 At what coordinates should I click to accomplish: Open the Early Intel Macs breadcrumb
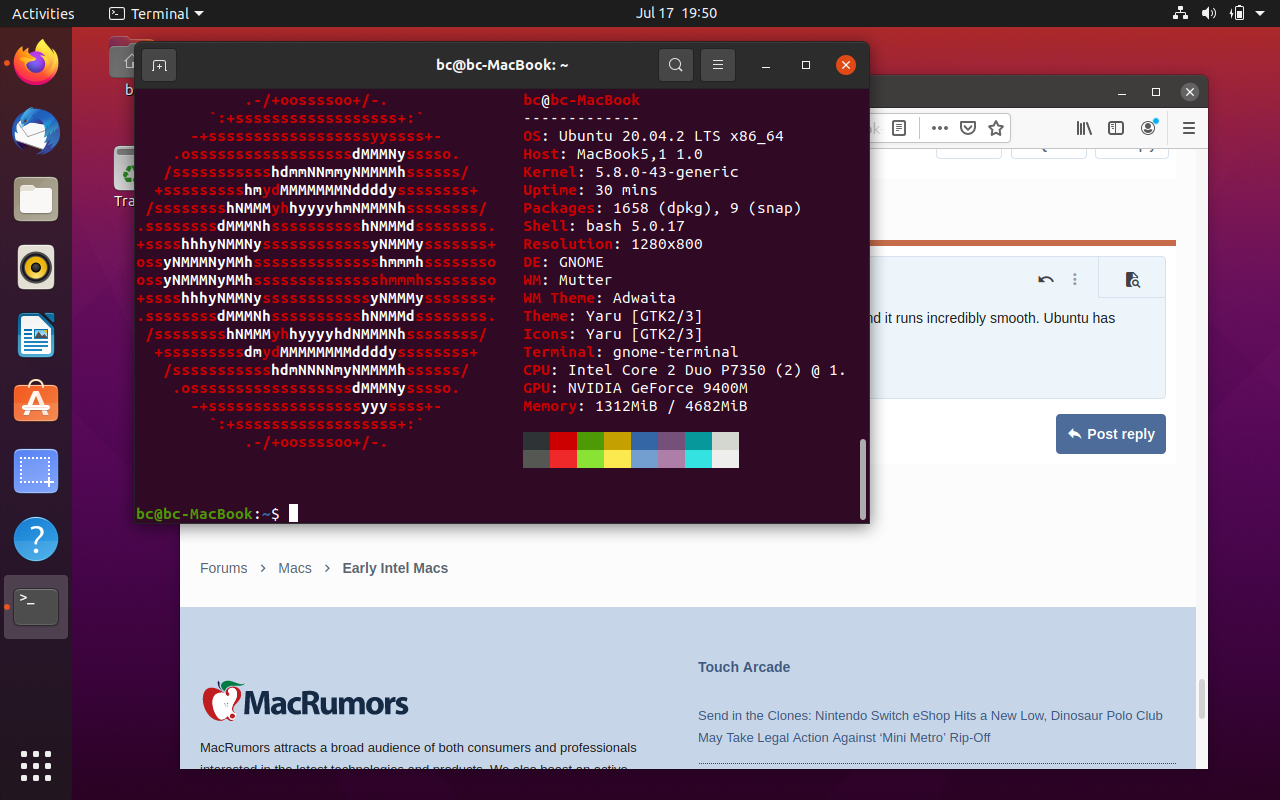point(395,568)
